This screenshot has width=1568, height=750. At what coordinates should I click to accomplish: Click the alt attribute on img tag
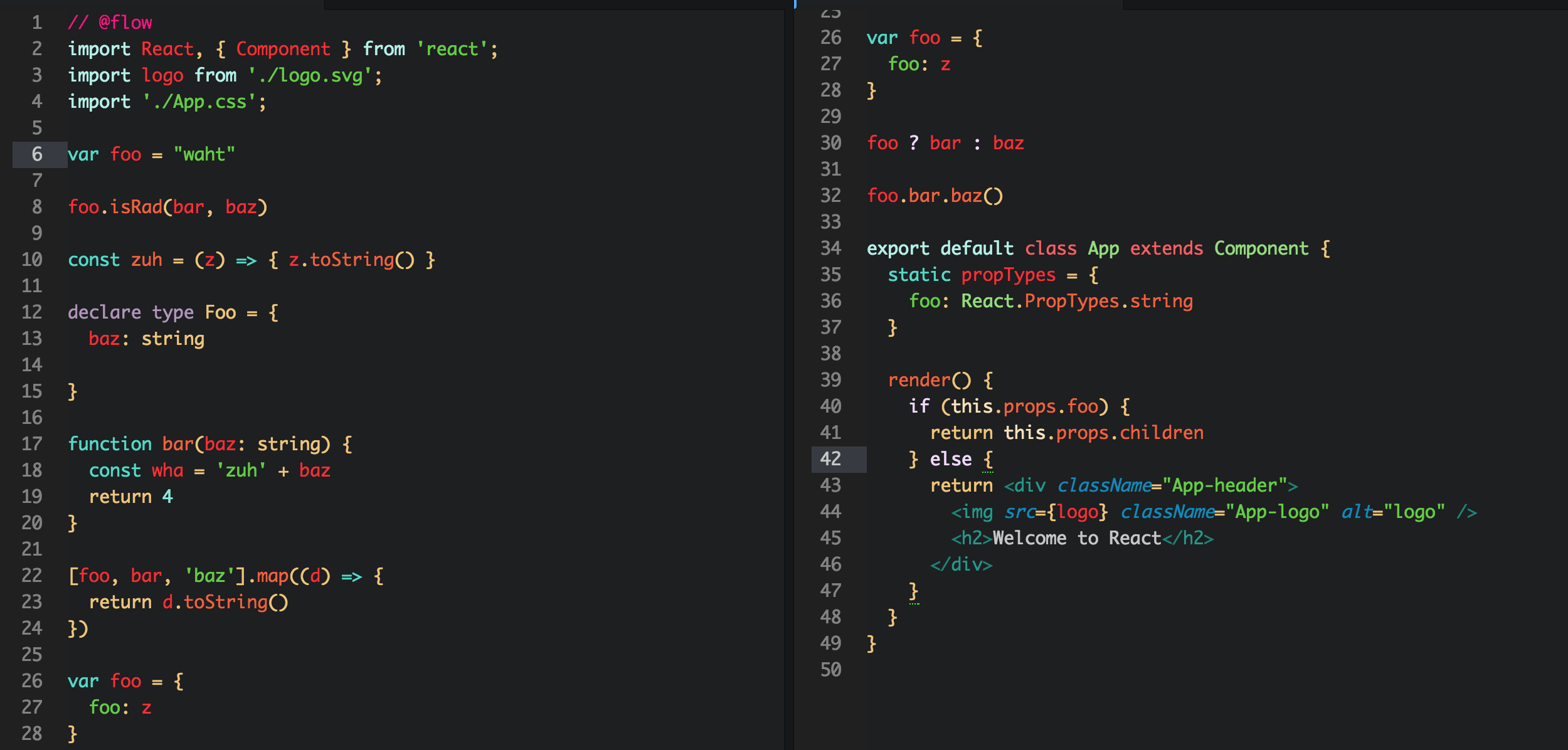point(1355,512)
